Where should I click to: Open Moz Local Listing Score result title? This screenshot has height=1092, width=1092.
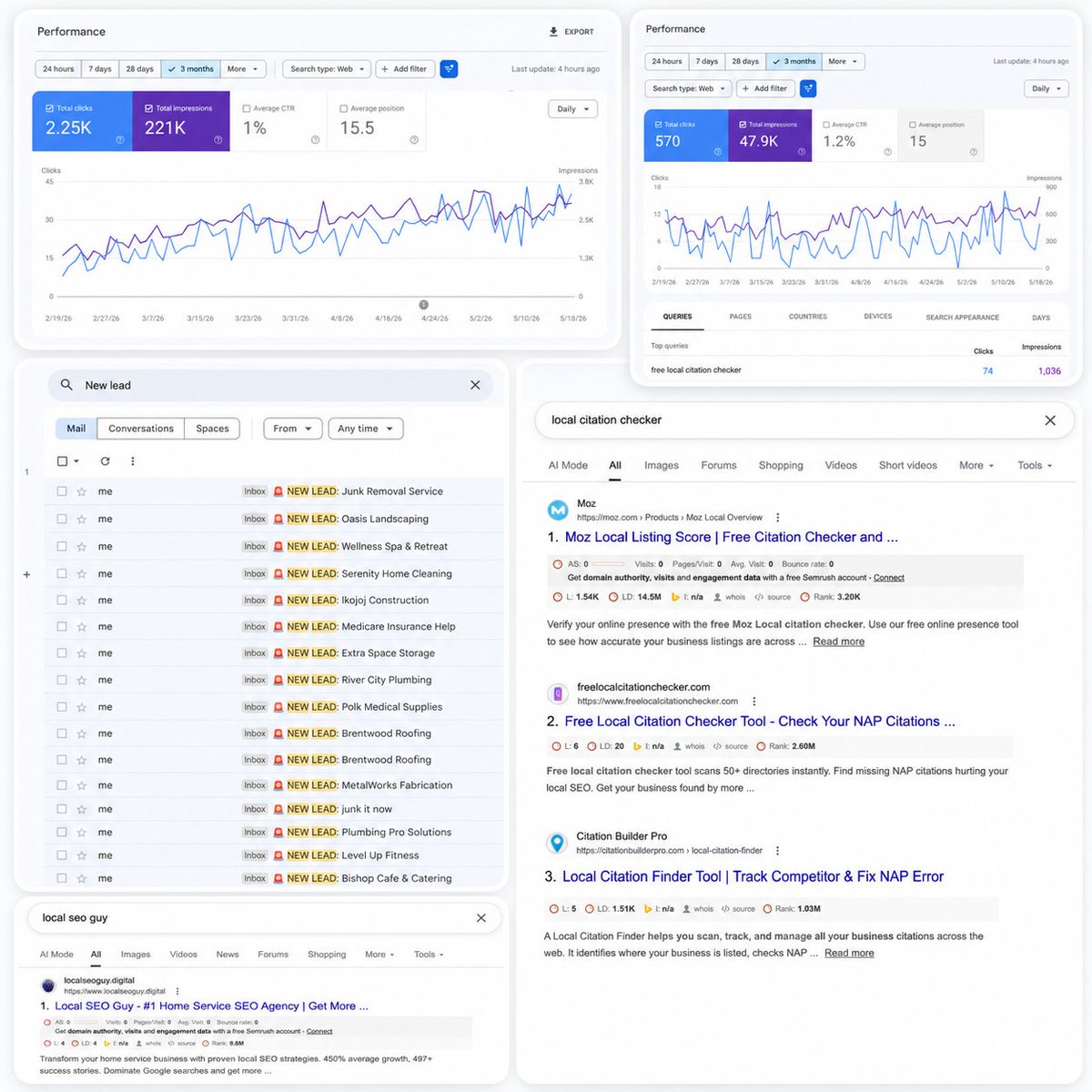732,537
